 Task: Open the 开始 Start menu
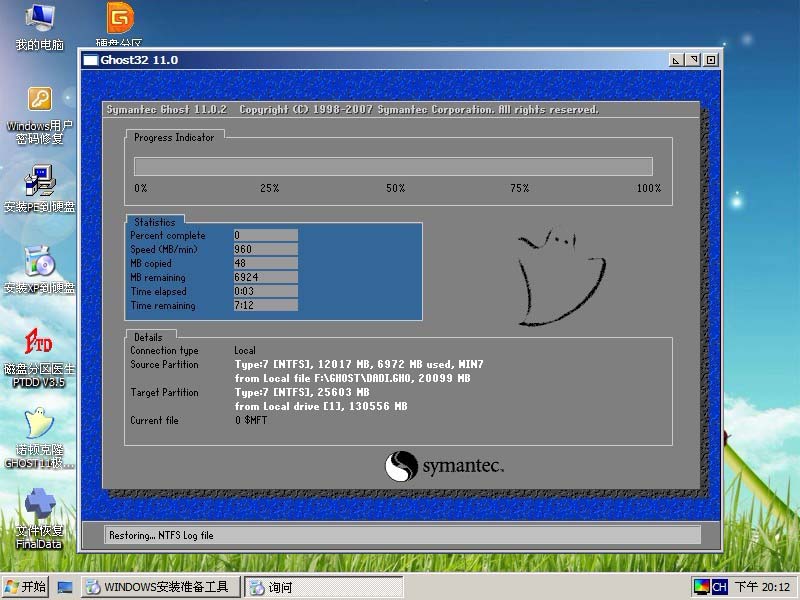tap(26, 587)
